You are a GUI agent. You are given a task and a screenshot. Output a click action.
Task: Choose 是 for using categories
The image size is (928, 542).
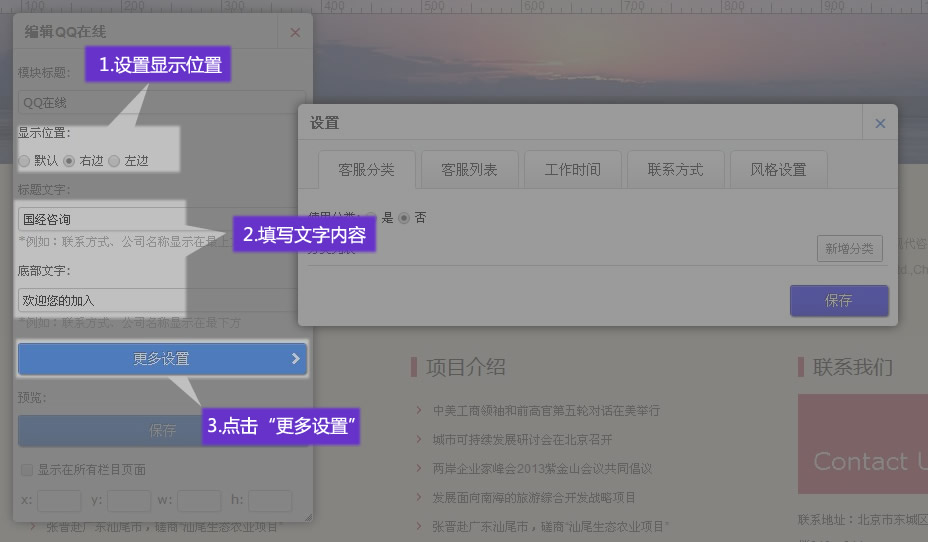tap(371, 218)
